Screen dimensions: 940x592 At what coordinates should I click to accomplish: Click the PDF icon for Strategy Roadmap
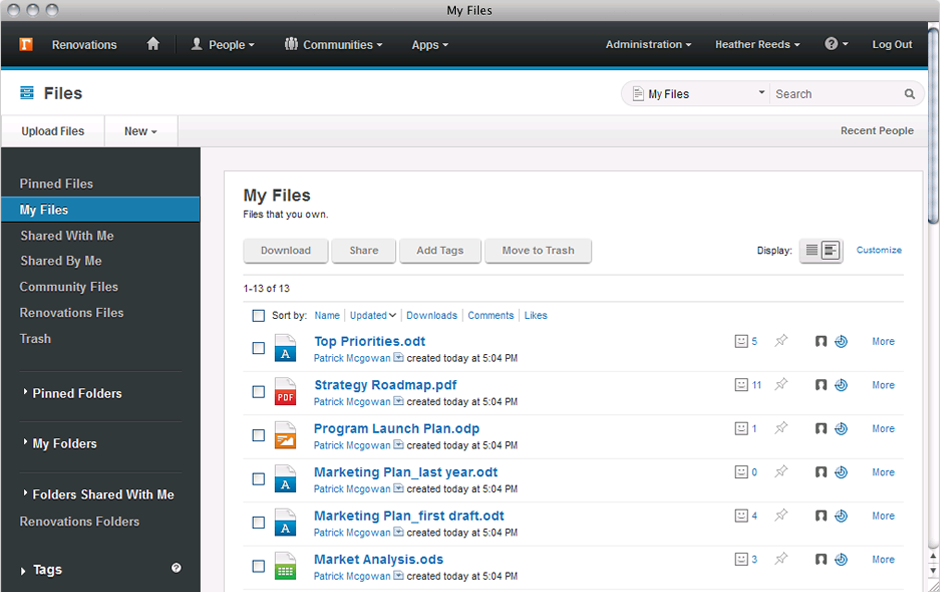tap(285, 391)
